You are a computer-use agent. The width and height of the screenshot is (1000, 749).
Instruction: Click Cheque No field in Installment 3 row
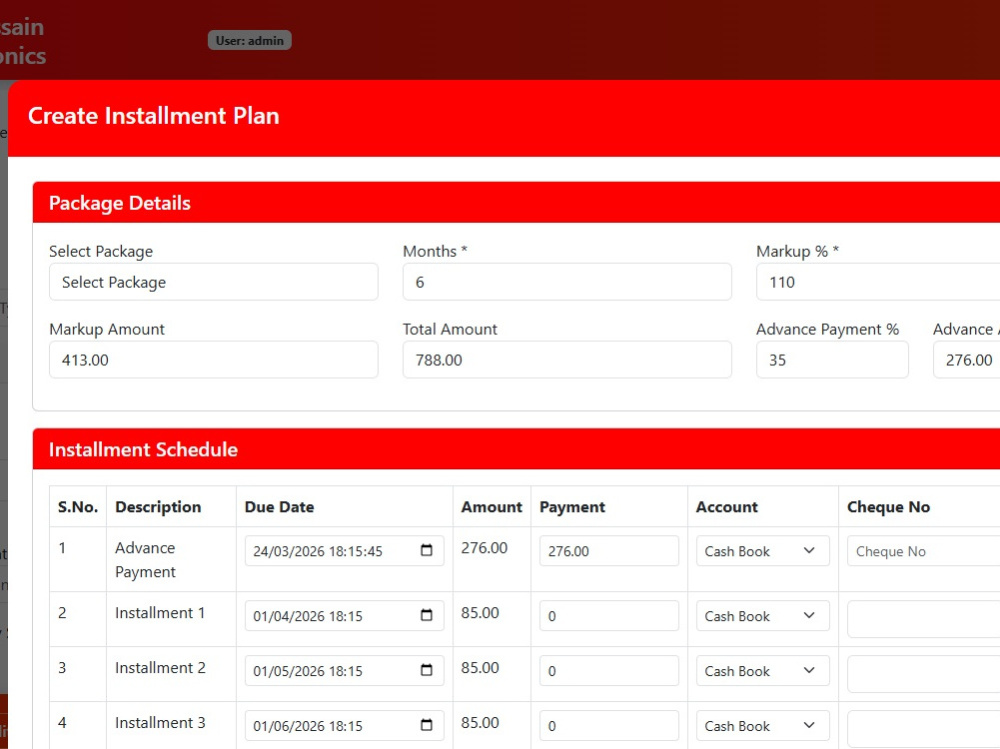coord(923,728)
